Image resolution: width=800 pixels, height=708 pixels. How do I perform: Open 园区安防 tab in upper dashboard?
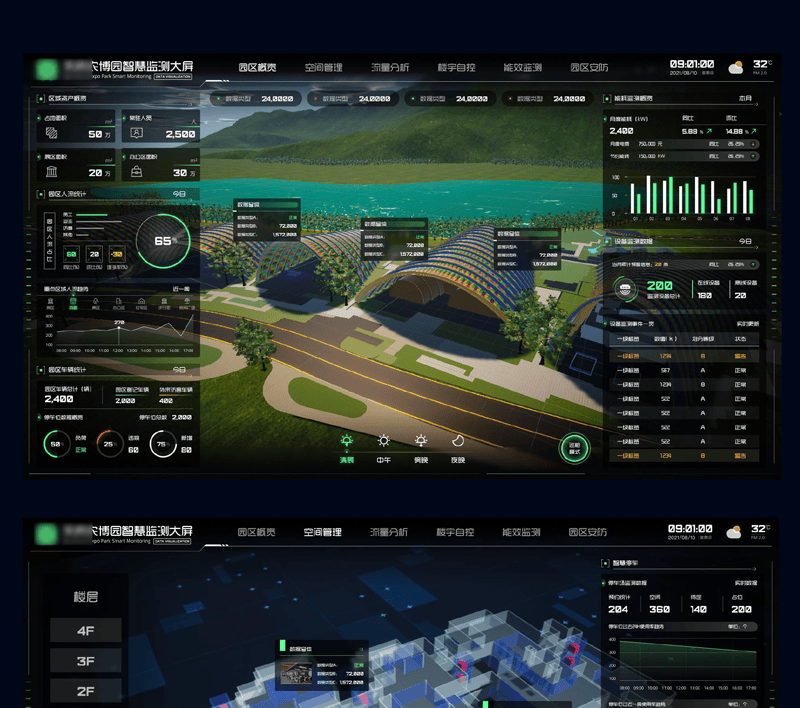tap(588, 68)
